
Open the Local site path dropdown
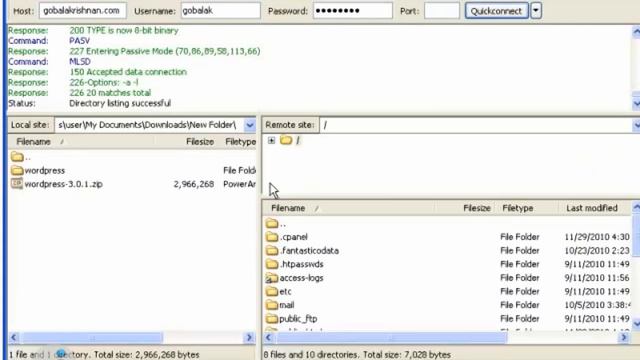pos(250,125)
